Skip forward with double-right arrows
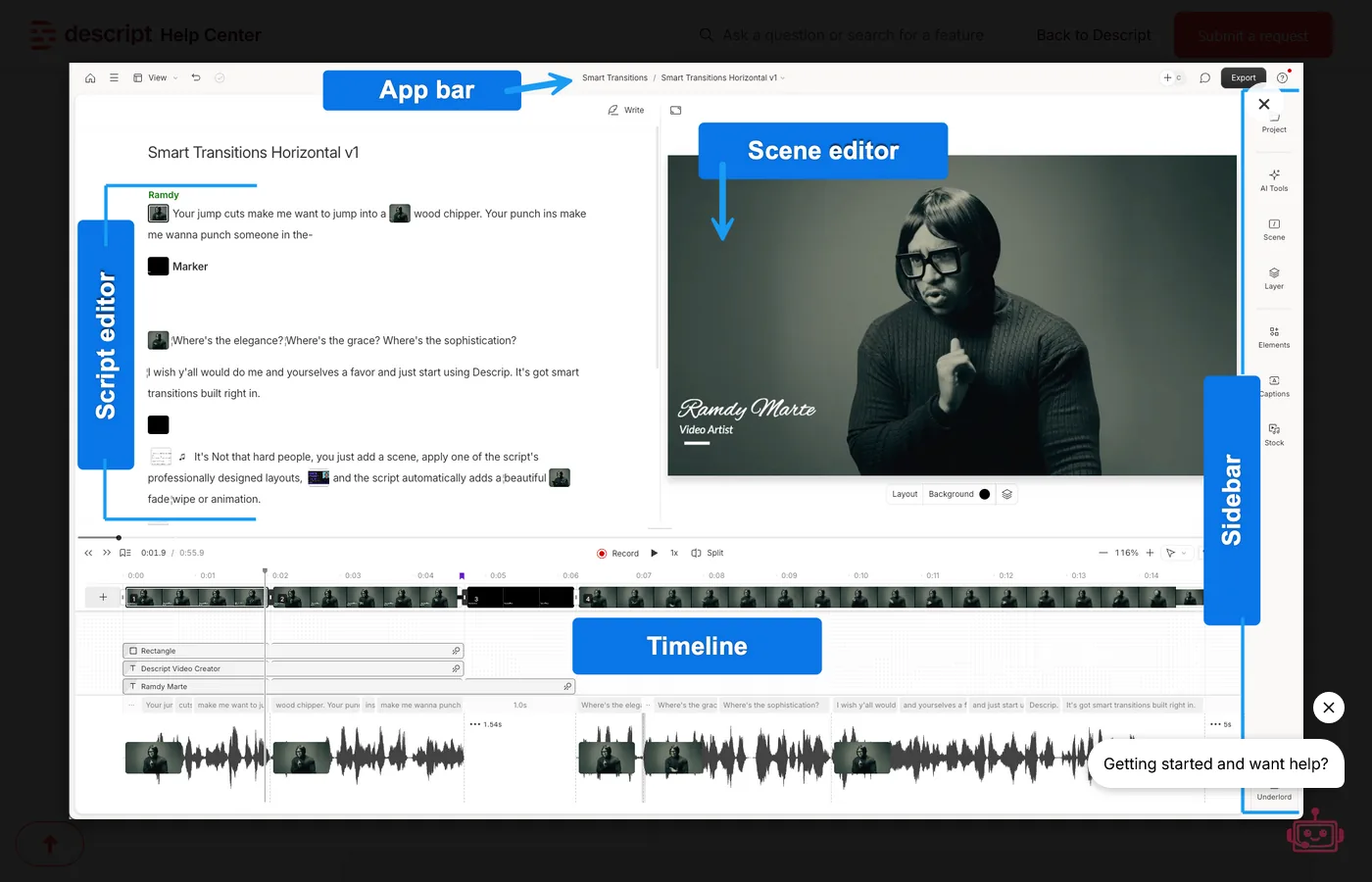This screenshot has width=1372, height=882. 107,553
